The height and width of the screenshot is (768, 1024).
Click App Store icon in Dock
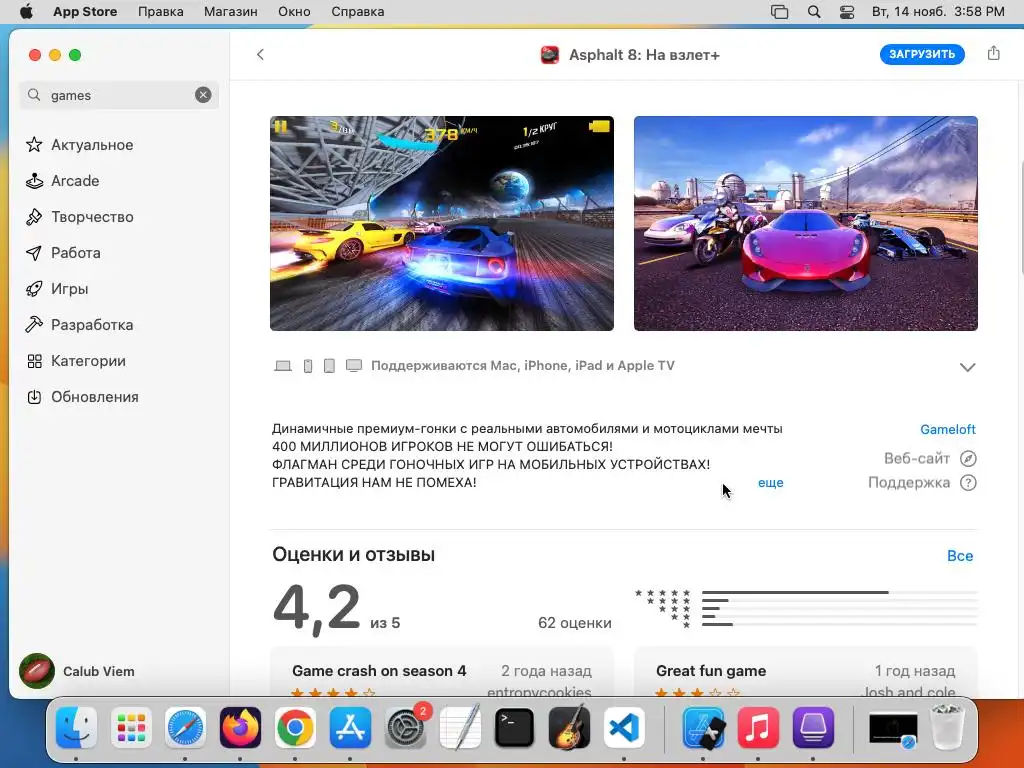click(350, 728)
